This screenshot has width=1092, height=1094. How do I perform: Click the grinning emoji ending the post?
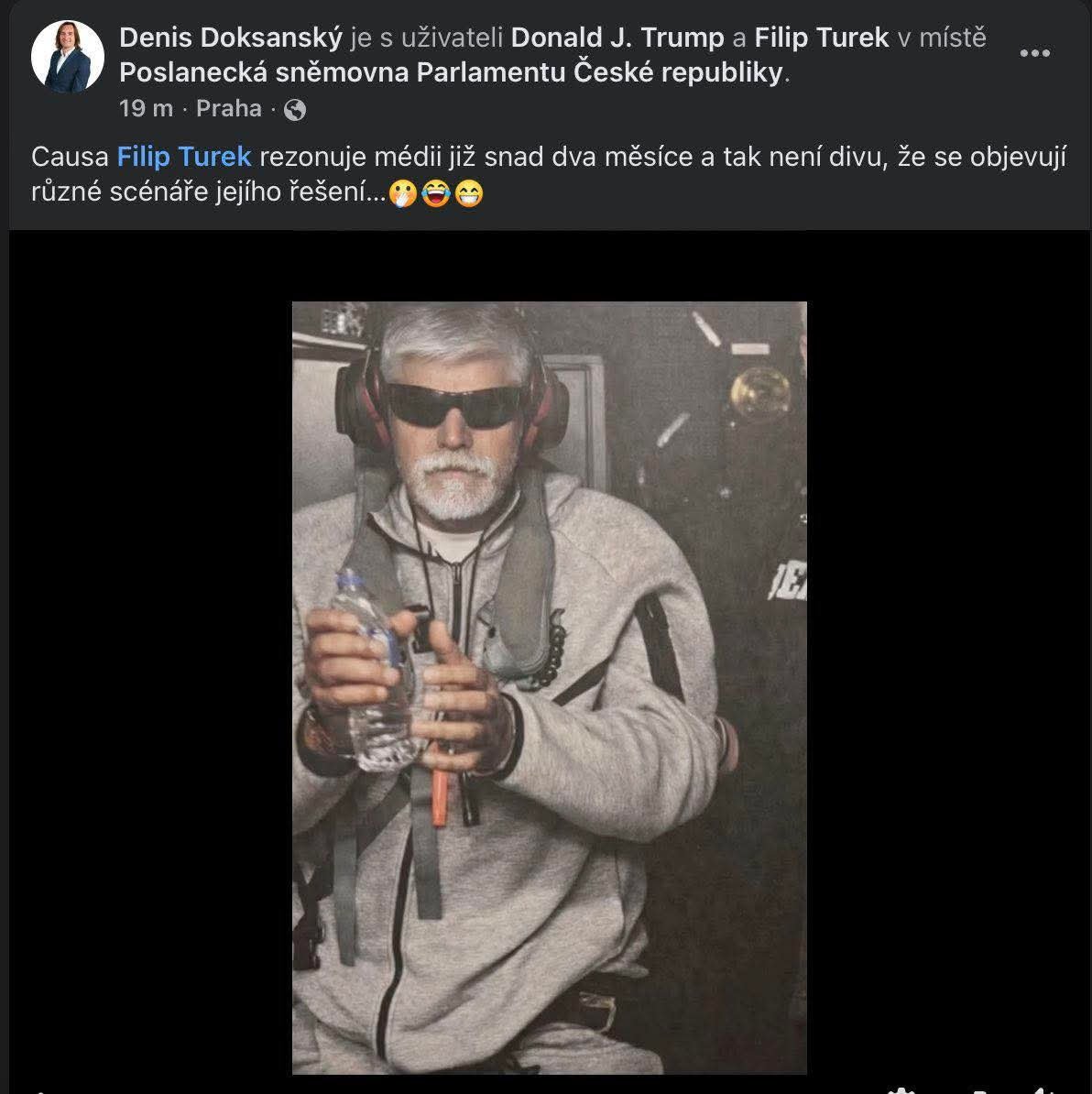click(468, 194)
